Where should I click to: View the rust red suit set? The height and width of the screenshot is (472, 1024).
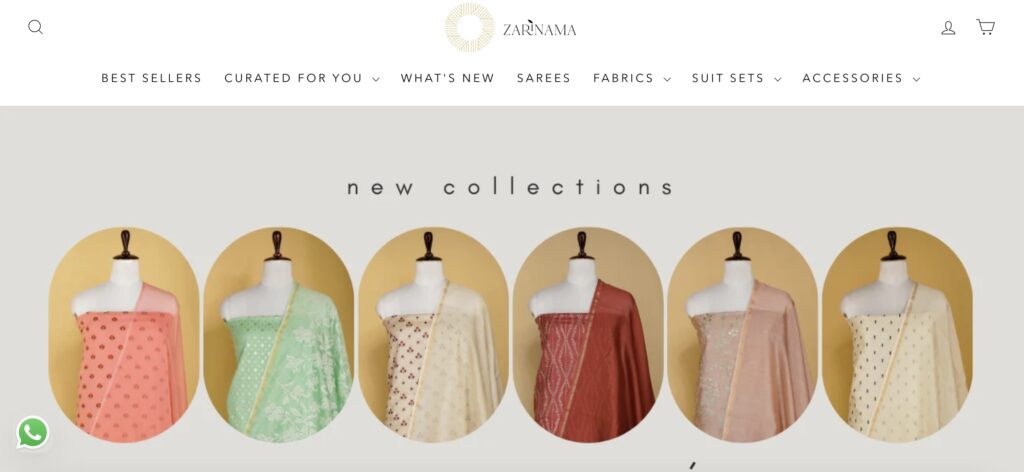(588, 335)
